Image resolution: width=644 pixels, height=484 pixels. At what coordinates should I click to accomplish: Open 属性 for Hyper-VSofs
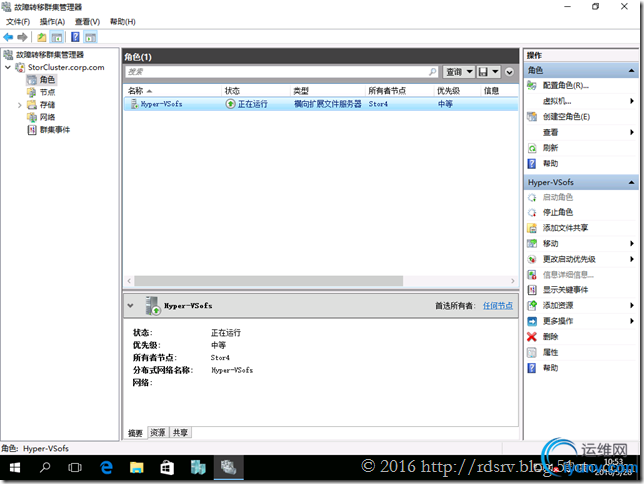[550, 353]
